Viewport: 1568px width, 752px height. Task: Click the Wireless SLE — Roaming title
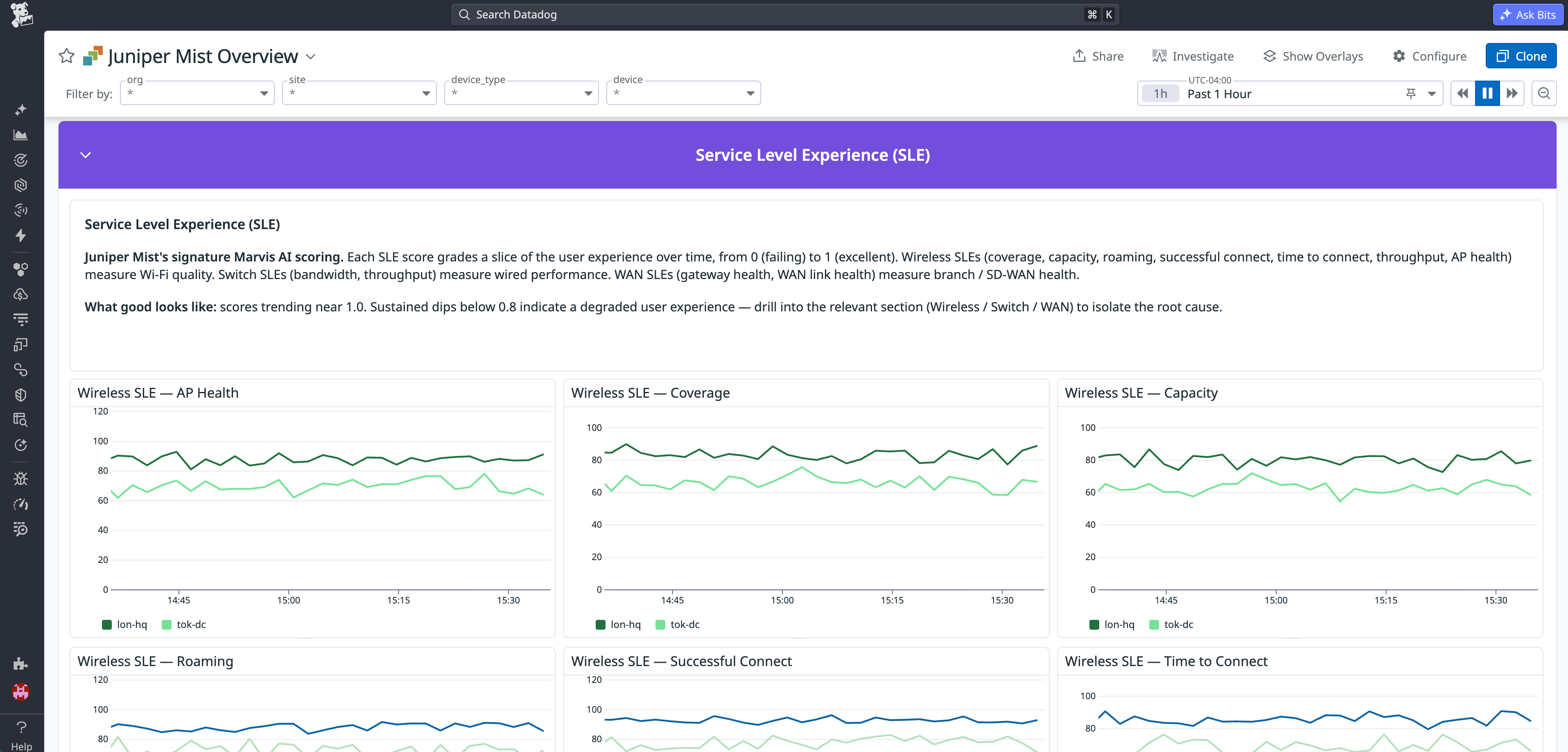point(155,661)
